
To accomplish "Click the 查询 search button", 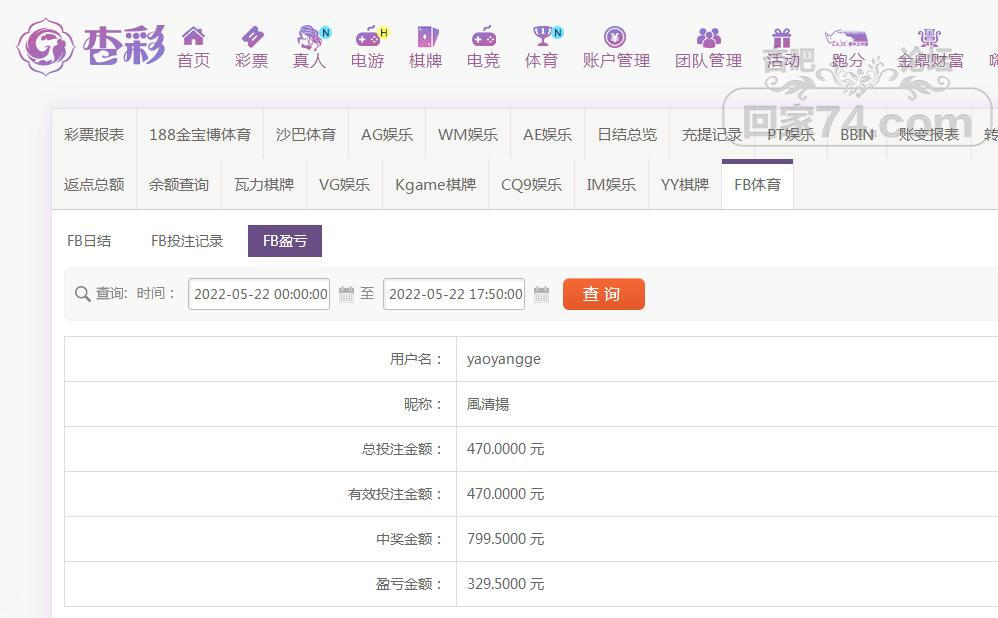I will (604, 293).
